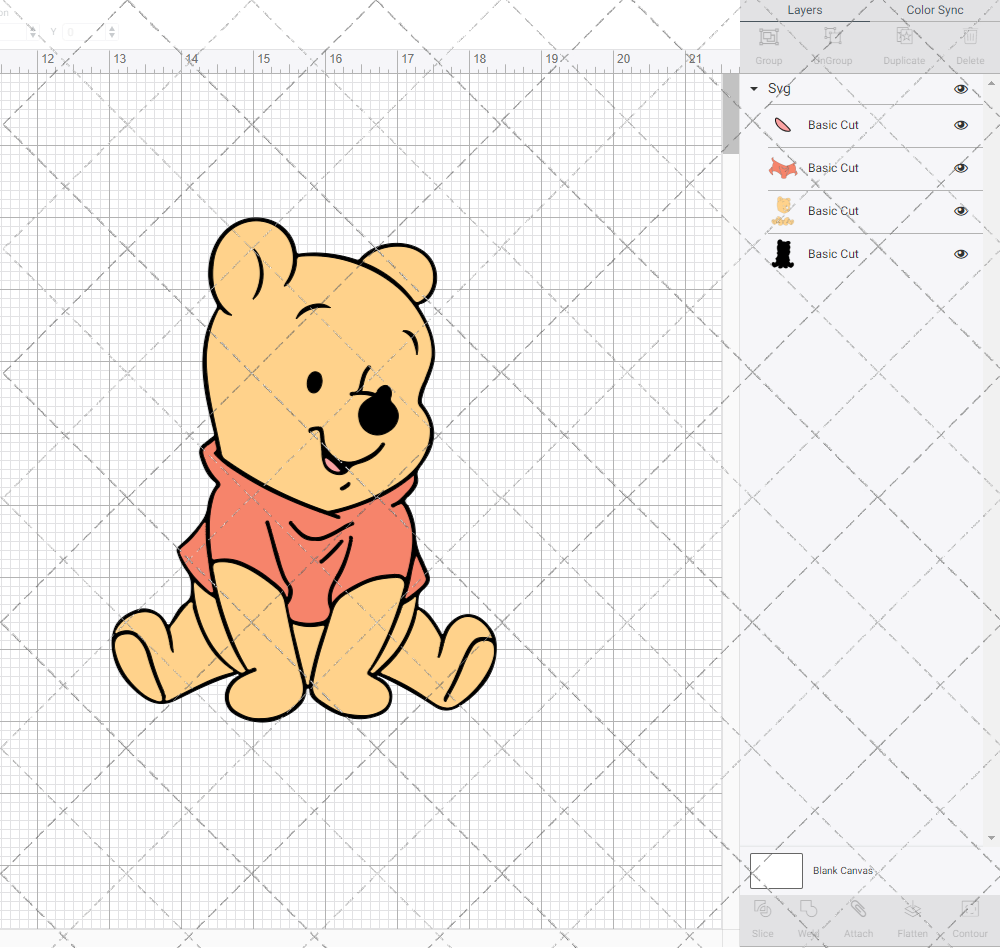This screenshot has height=948, width=1000.
Task: Click the Layers panel scroll-up arrow
Action: pyautogui.click(x=990, y=84)
